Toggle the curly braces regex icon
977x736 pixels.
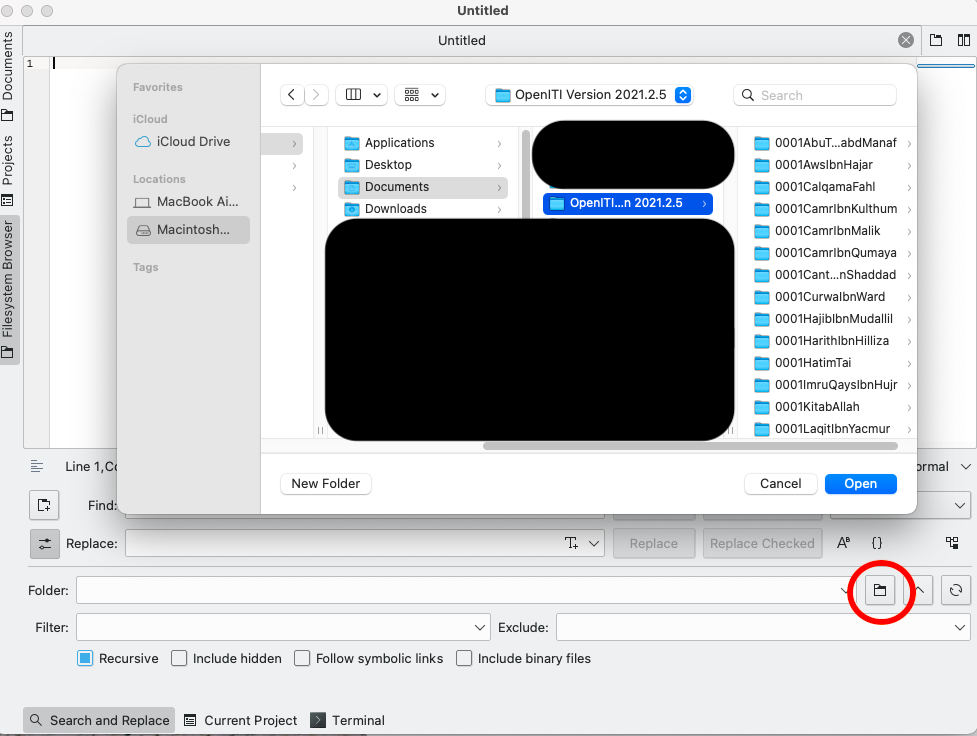coord(877,543)
